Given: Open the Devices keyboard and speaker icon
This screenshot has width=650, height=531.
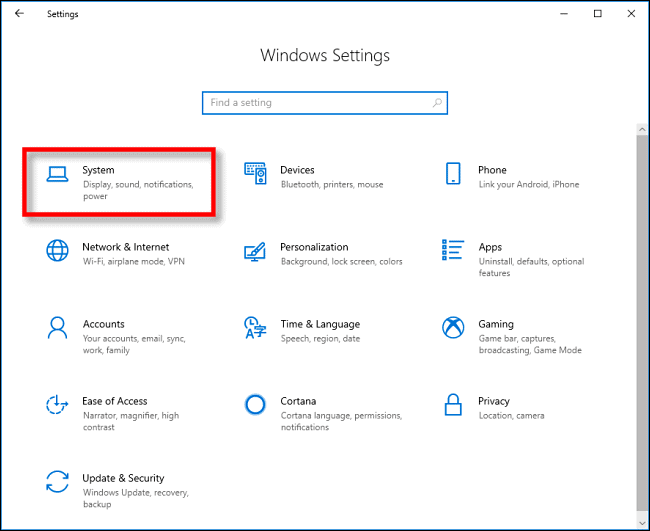Looking at the screenshot, I should click(255, 174).
